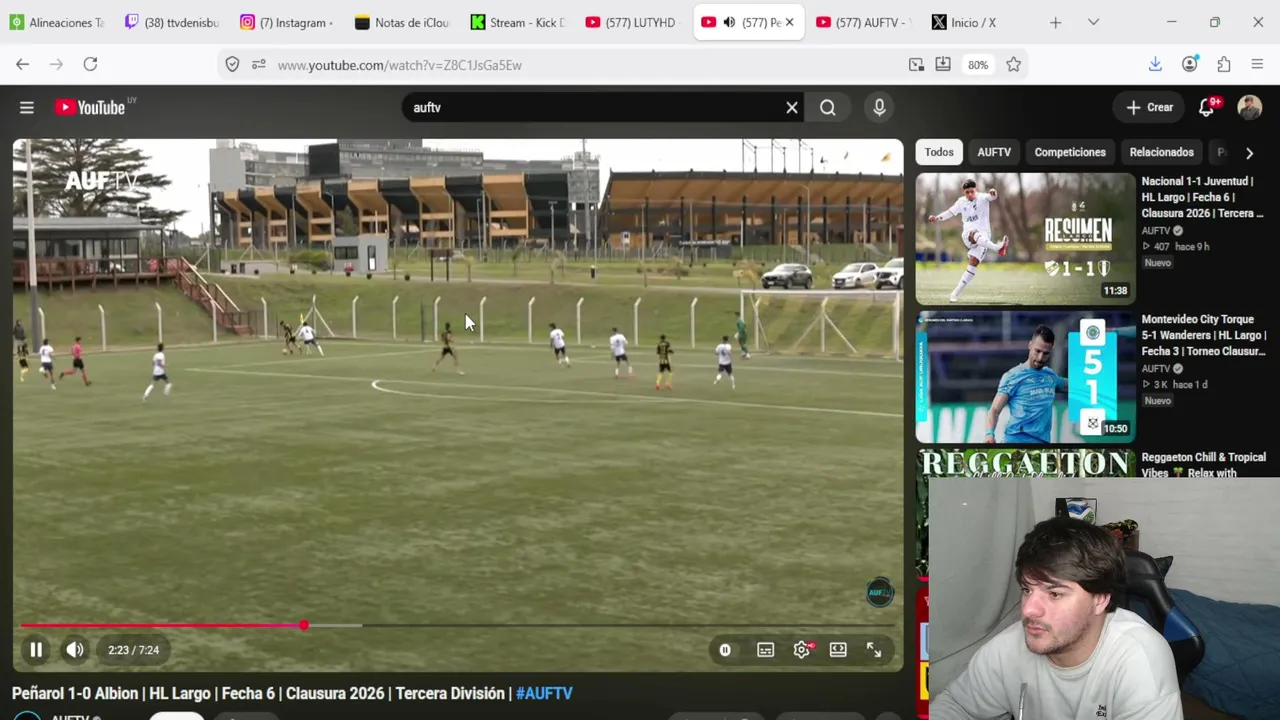This screenshot has width=1280, height=720.
Task: Turn on subtitles in the video player
Action: (x=765, y=650)
